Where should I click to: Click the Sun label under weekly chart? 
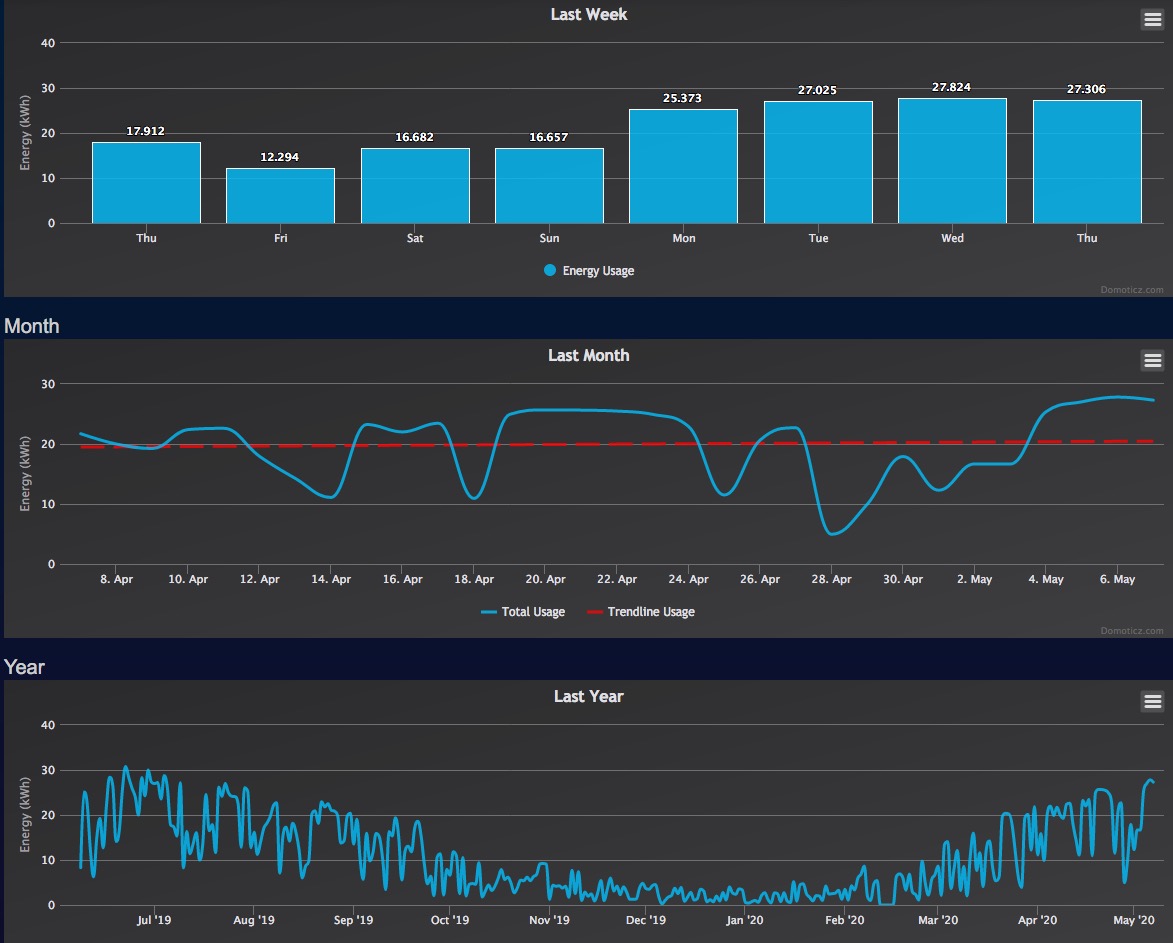click(x=549, y=238)
